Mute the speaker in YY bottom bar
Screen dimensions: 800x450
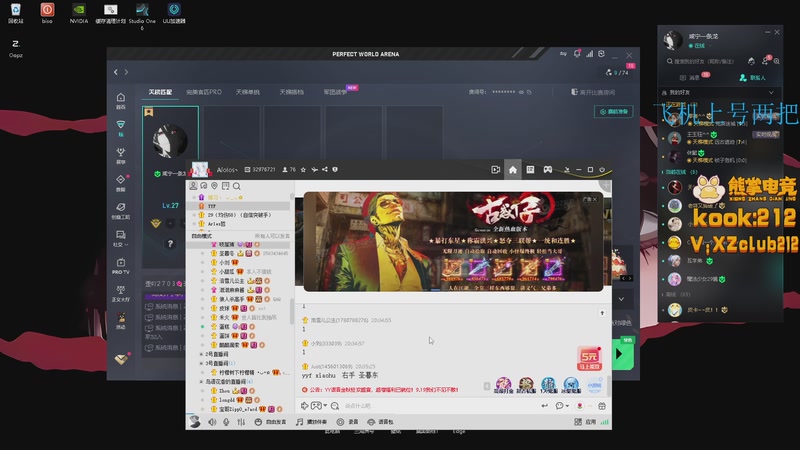click(212, 422)
